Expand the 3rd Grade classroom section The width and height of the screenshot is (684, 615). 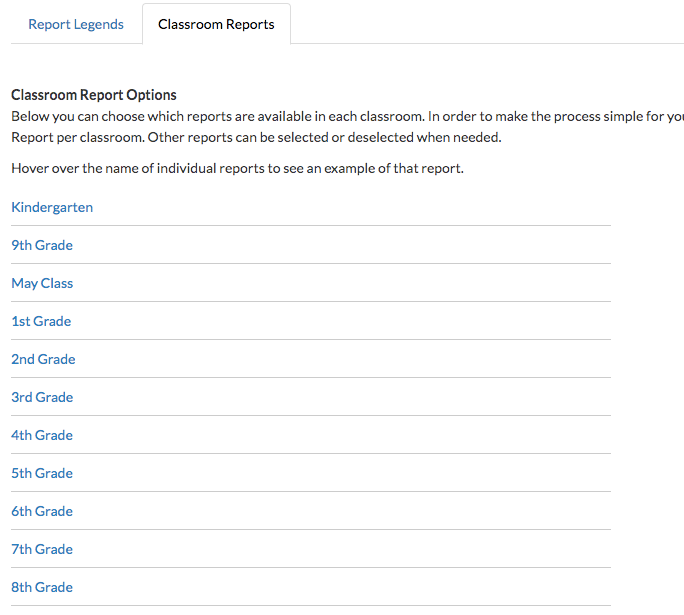[x=42, y=397]
